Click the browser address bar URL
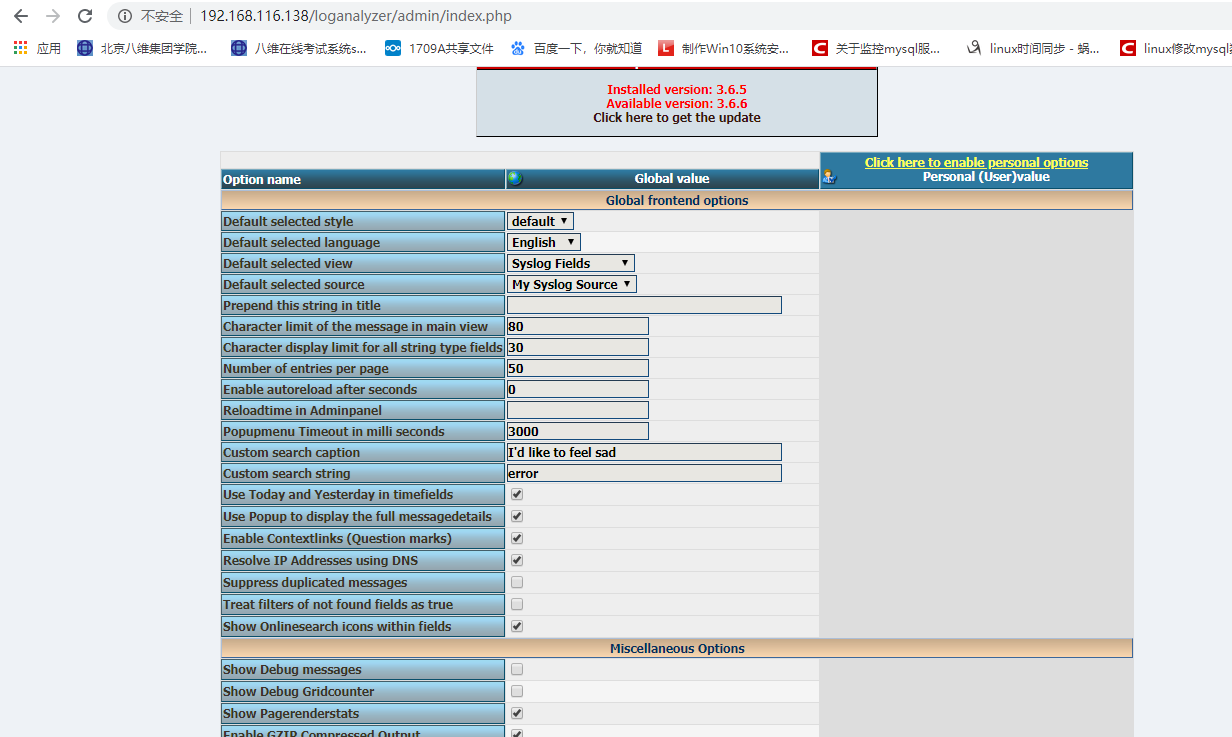 click(x=355, y=16)
